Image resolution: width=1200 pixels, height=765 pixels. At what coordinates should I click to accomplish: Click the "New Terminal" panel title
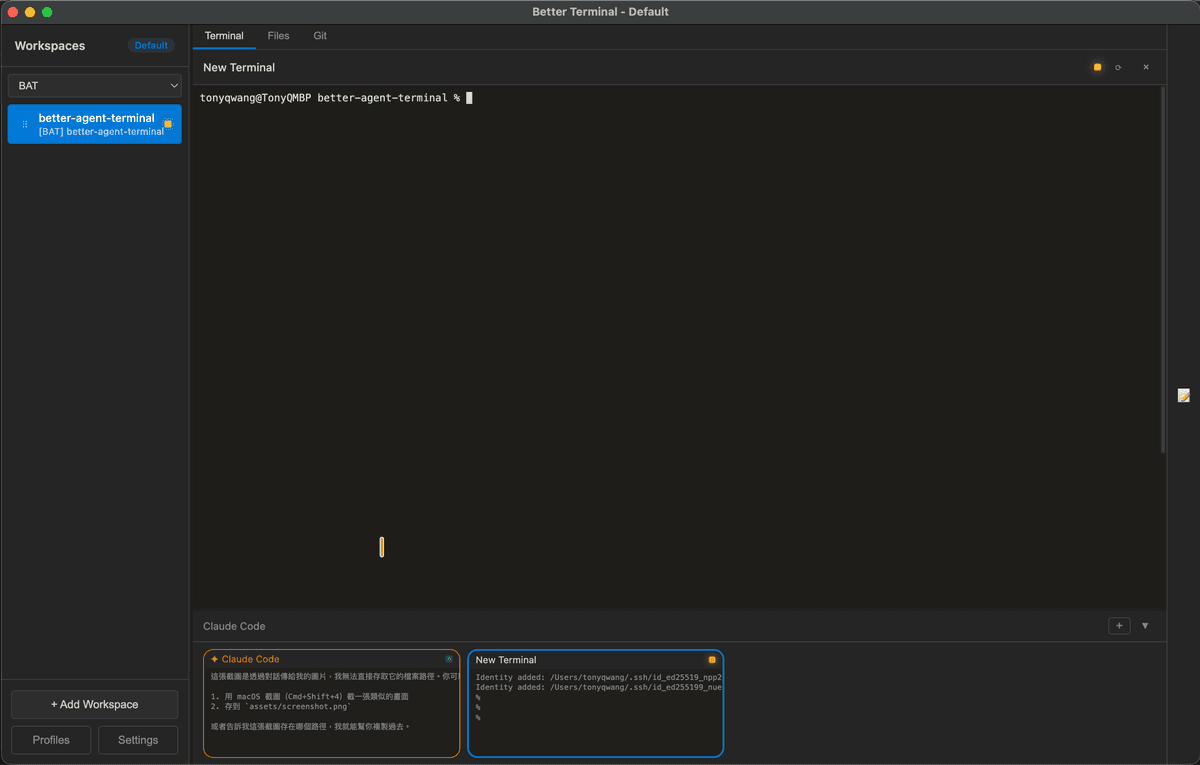(x=239, y=67)
